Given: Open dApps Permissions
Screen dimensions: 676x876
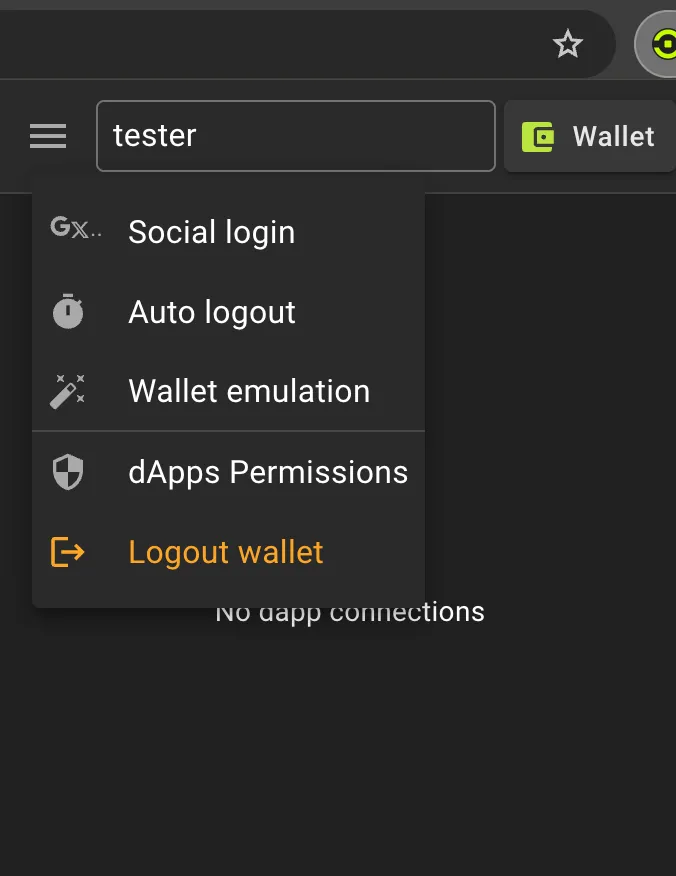Looking at the screenshot, I should (268, 471).
